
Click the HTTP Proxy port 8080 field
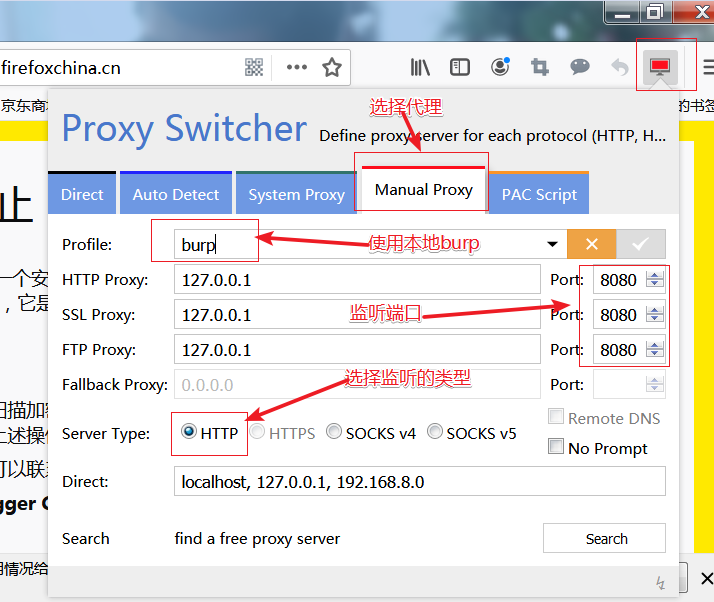pyautogui.click(x=619, y=279)
